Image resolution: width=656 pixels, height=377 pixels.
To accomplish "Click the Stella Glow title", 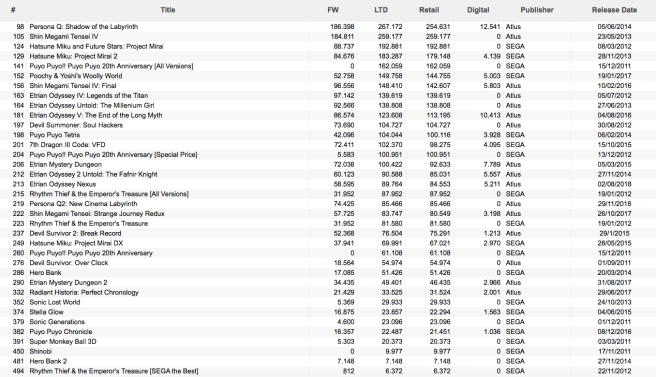I will [x=46, y=312].
